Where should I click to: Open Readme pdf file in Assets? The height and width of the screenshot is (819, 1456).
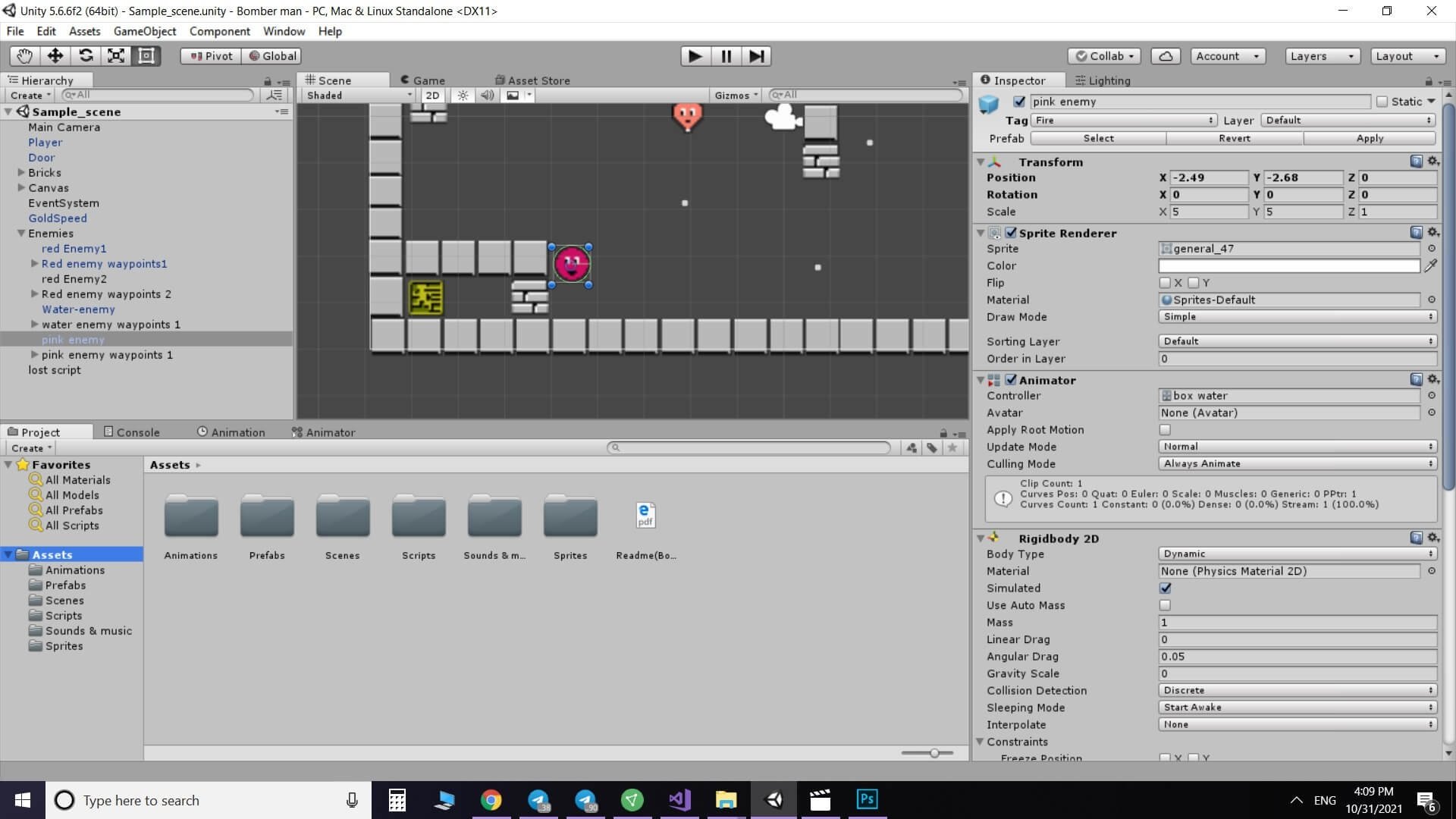[x=645, y=529]
